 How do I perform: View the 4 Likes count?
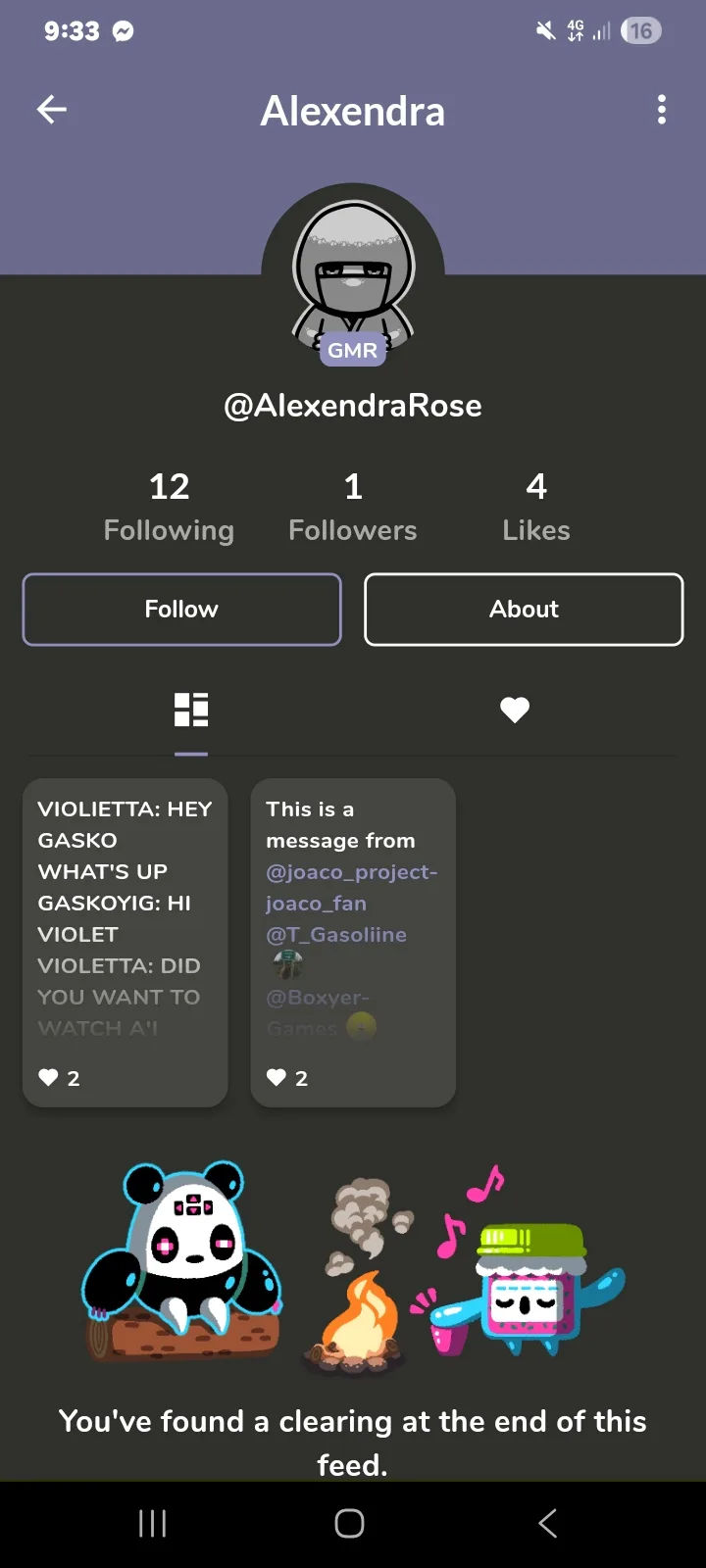click(x=535, y=506)
